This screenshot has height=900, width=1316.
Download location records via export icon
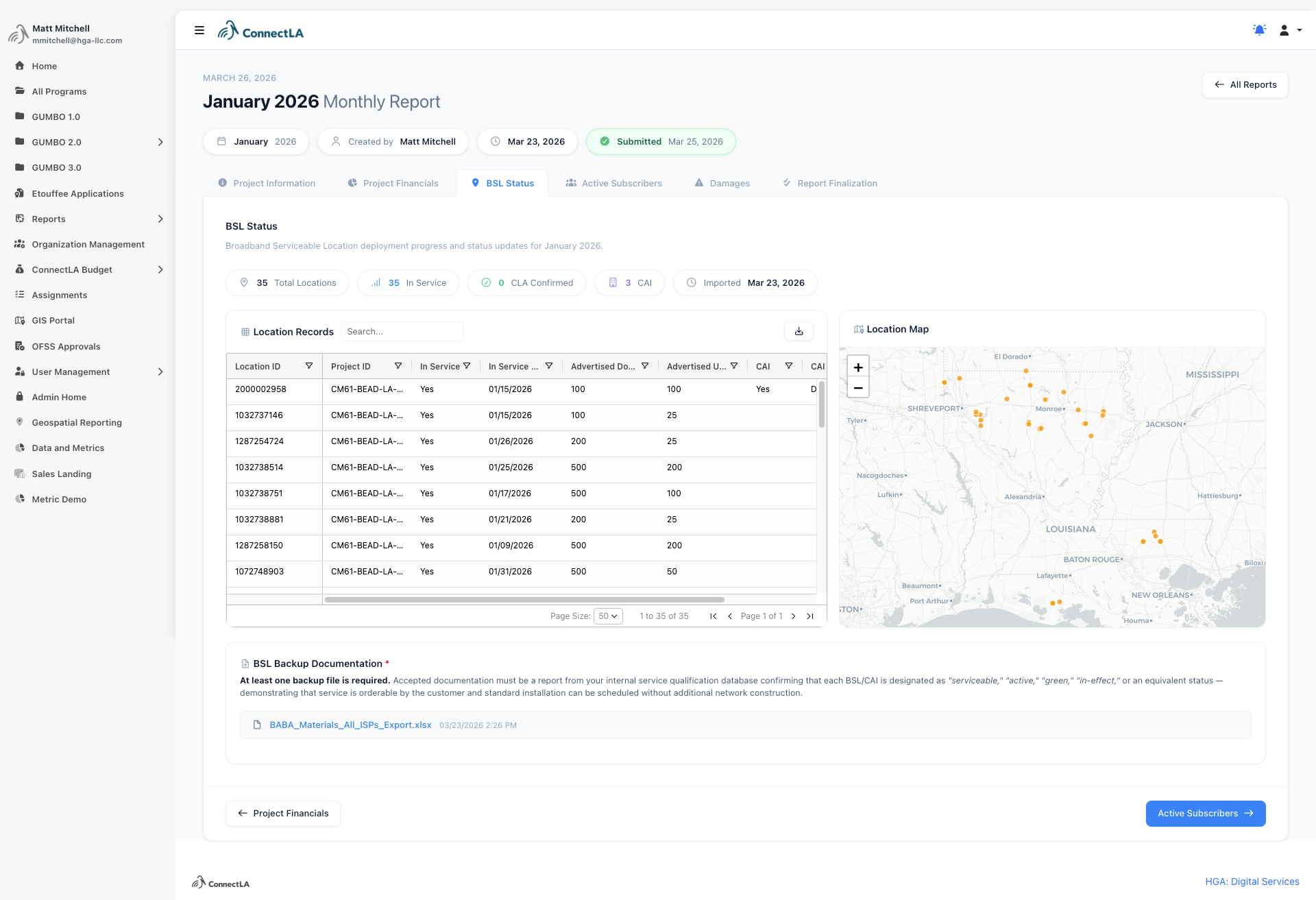pyautogui.click(x=799, y=331)
